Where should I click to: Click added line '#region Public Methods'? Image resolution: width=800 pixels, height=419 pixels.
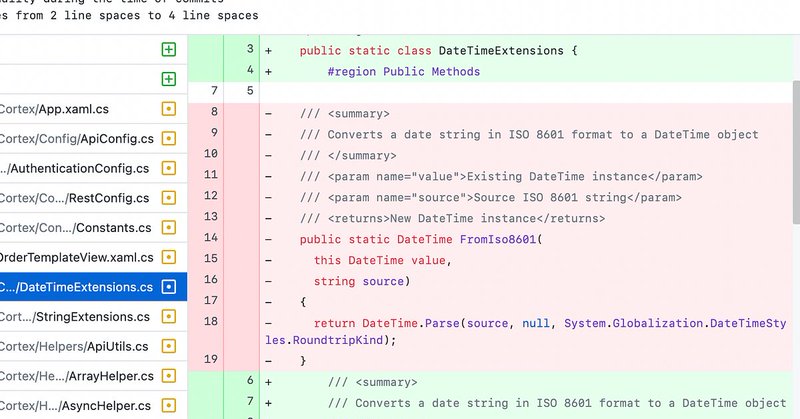404,71
